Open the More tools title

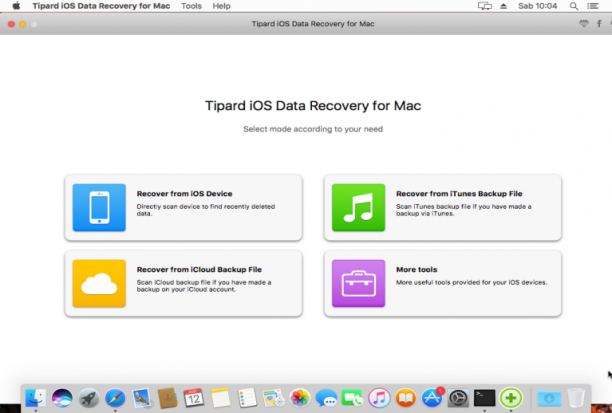pyautogui.click(x=416, y=269)
